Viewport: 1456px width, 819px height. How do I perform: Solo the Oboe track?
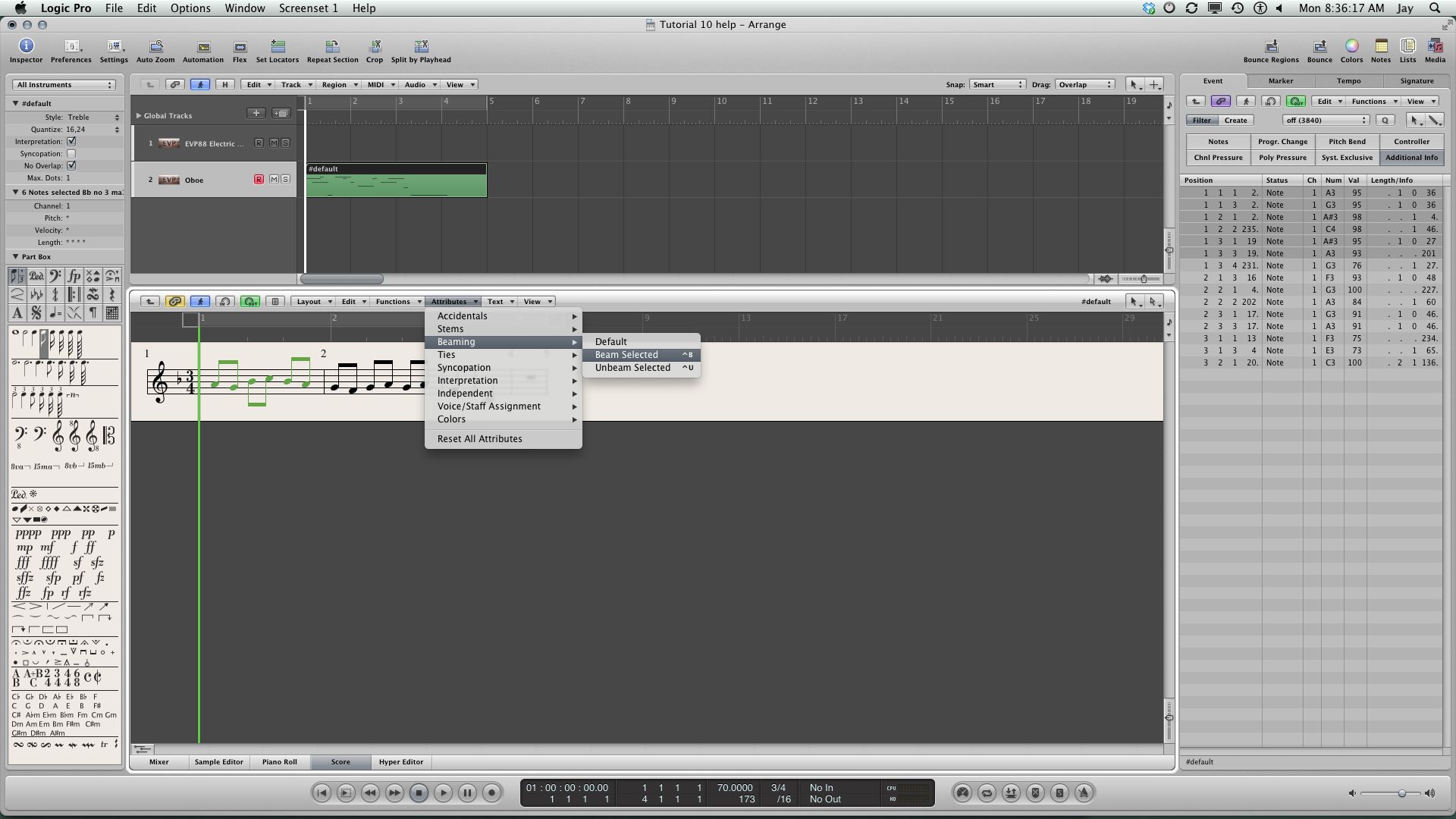[x=285, y=180]
